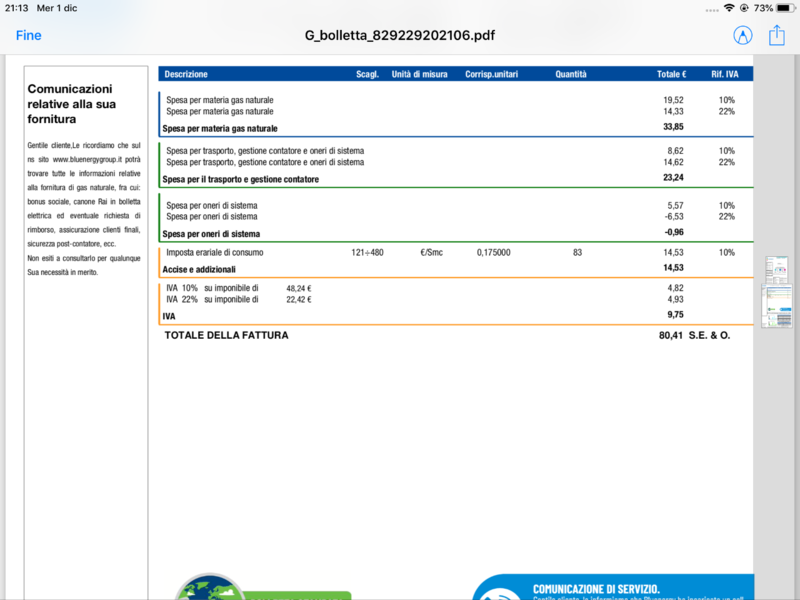Tap Fine to close the PDF
Screen dimensions: 800x600
pyautogui.click(x=28, y=36)
